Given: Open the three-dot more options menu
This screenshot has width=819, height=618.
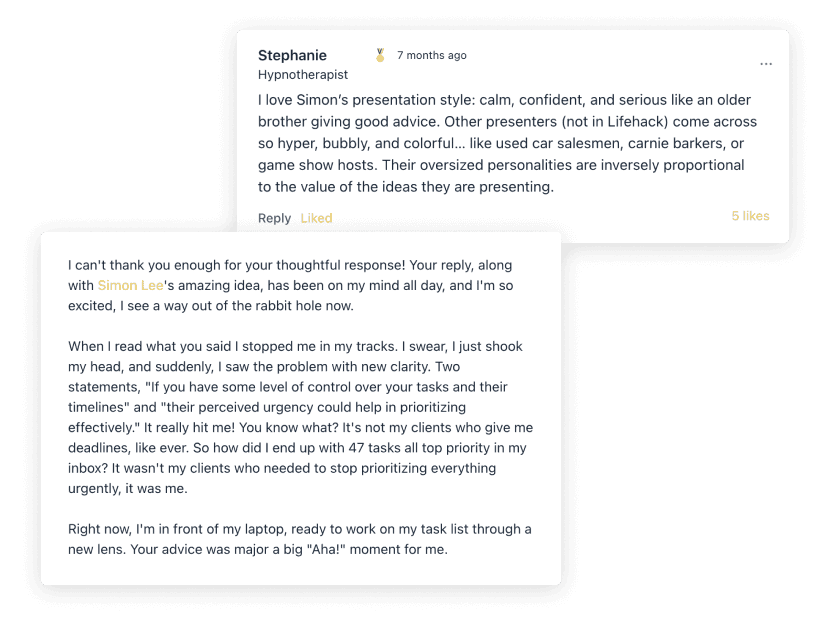Looking at the screenshot, I should click(x=766, y=64).
